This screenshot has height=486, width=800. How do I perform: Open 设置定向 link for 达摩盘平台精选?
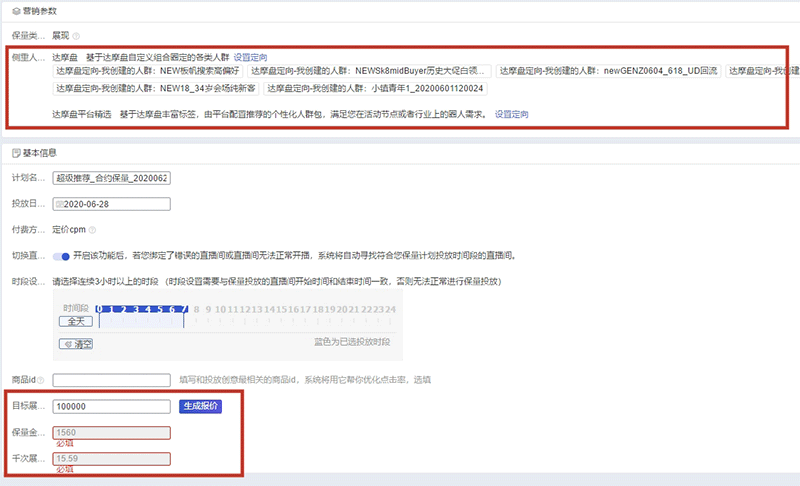coord(511,114)
